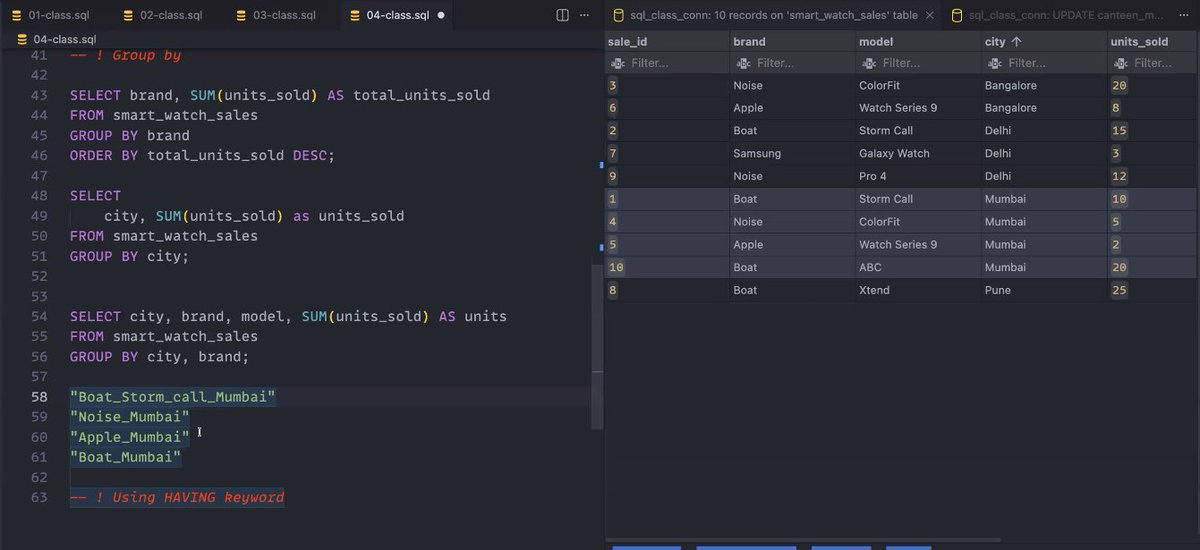Click the "Boat_Storm_call_Mumbai" string in editor
The width and height of the screenshot is (1200, 550).
pos(173,397)
